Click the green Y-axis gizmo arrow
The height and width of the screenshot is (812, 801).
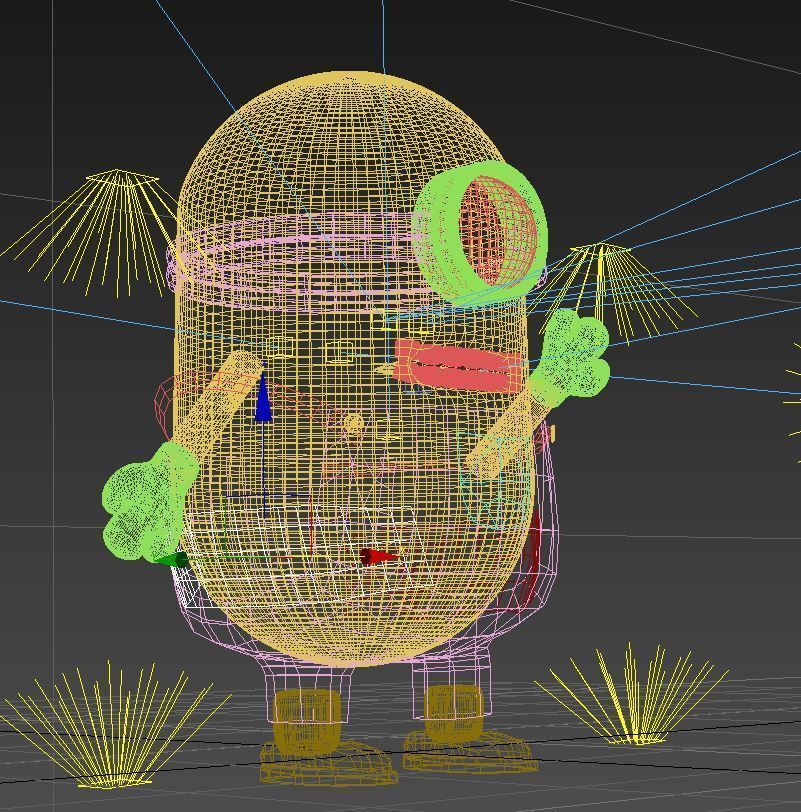[172, 560]
